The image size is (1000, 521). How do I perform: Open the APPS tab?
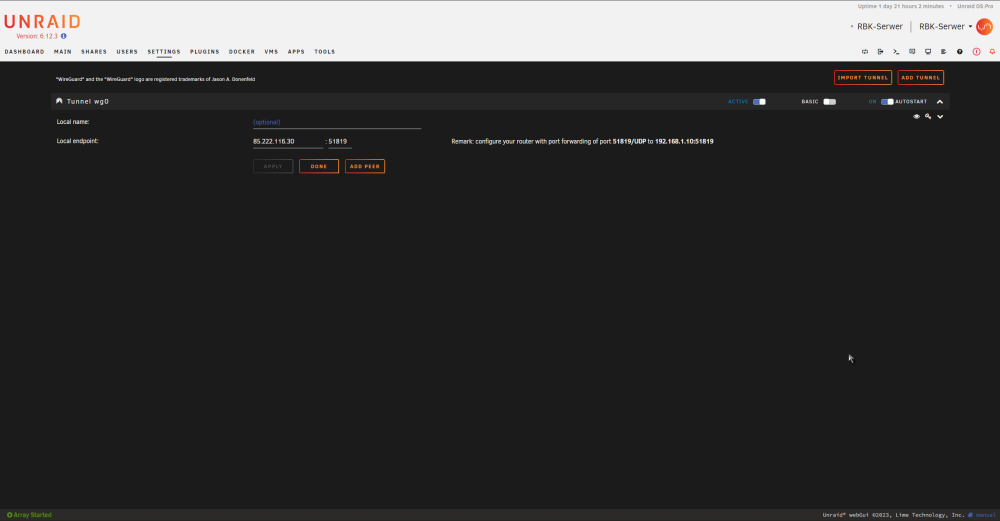coord(296,52)
